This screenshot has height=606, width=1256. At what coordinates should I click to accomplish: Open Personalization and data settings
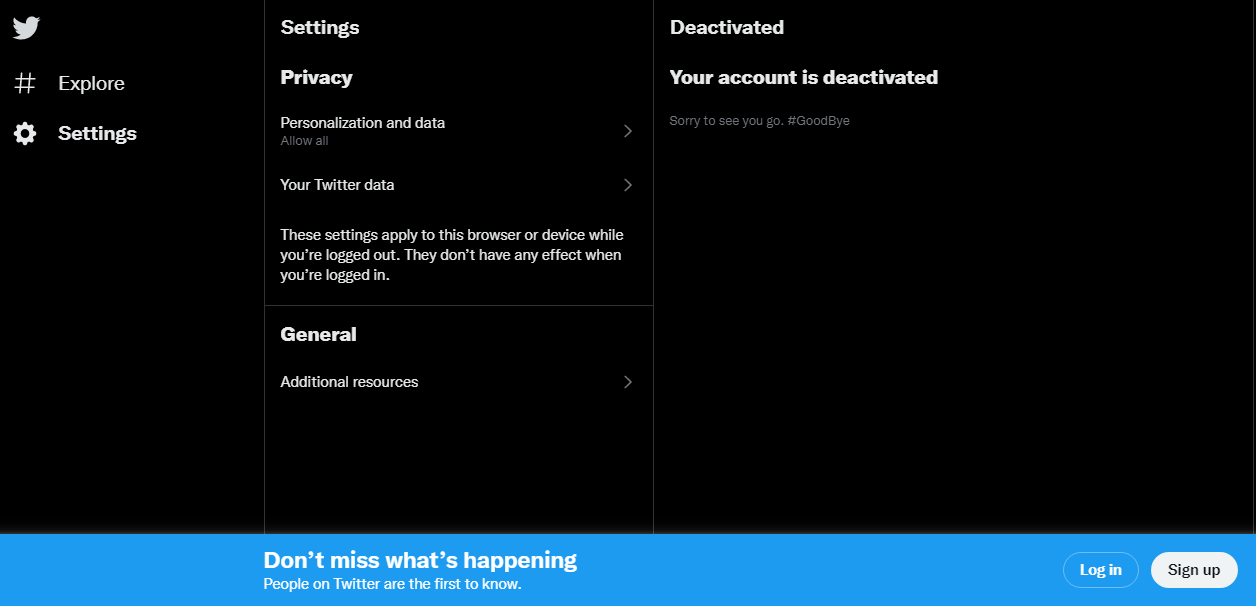point(459,131)
